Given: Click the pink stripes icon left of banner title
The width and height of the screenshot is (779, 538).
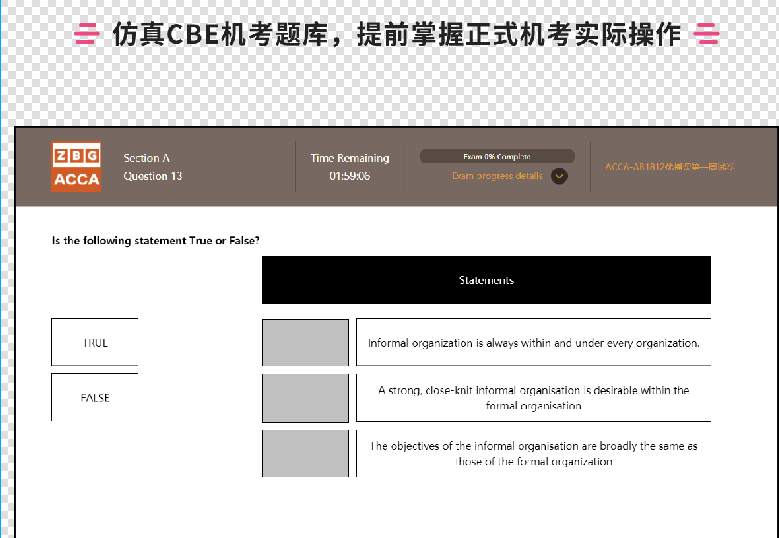Looking at the screenshot, I should pyautogui.click(x=87, y=35).
